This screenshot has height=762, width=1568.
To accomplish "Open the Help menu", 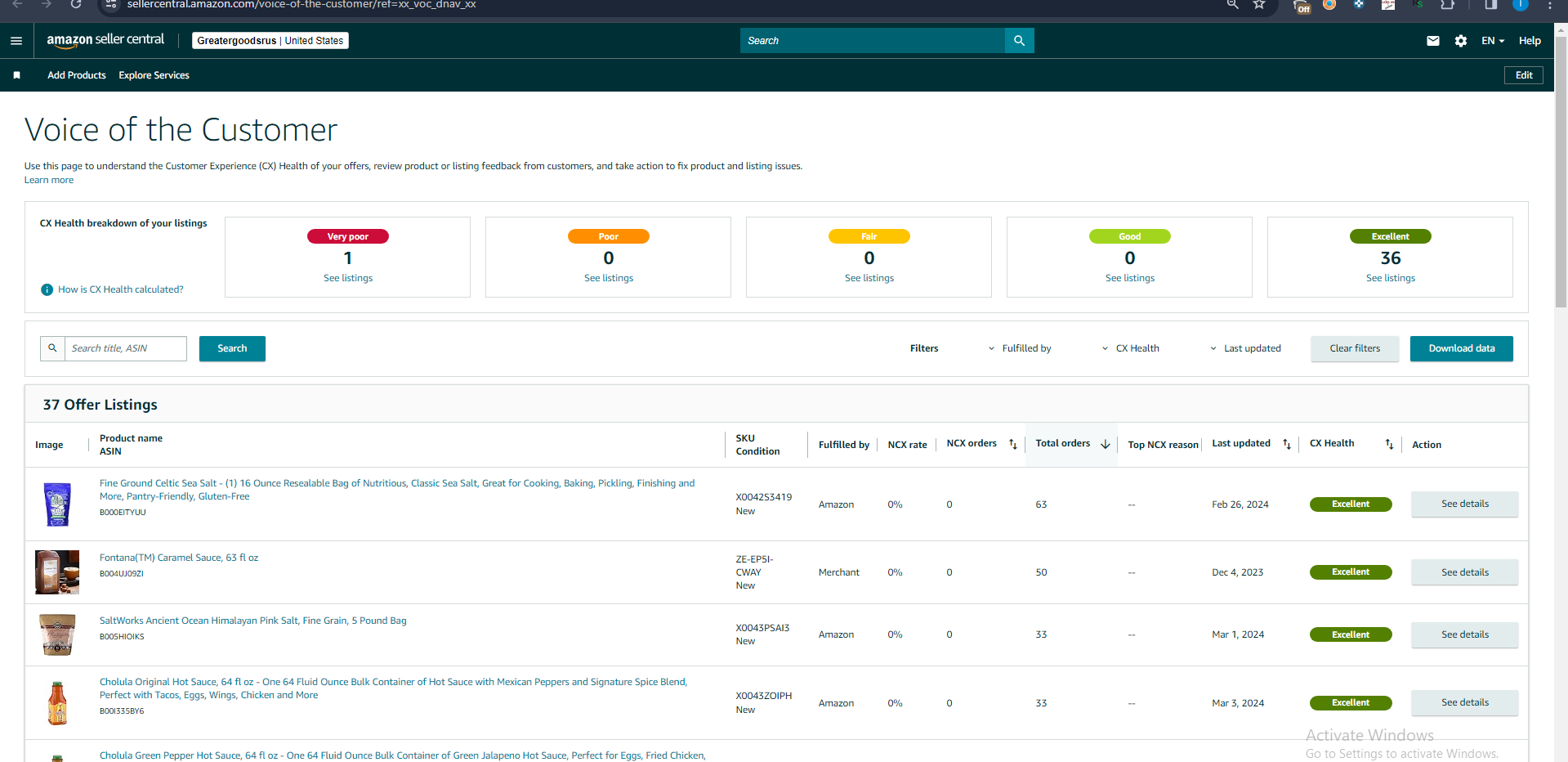I will click(1530, 41).
